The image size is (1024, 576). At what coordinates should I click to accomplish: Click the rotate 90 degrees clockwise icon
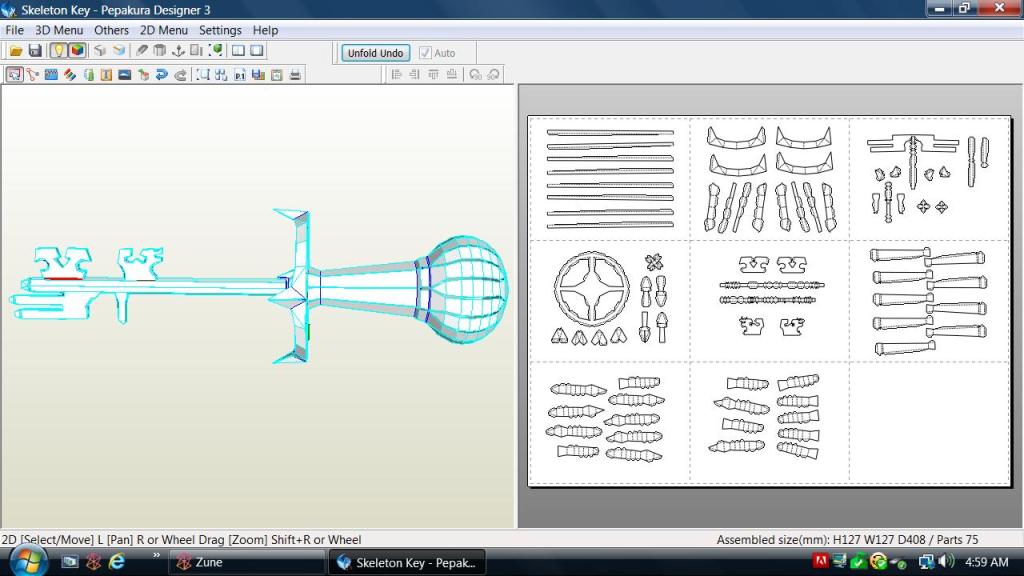coord(493,74)
